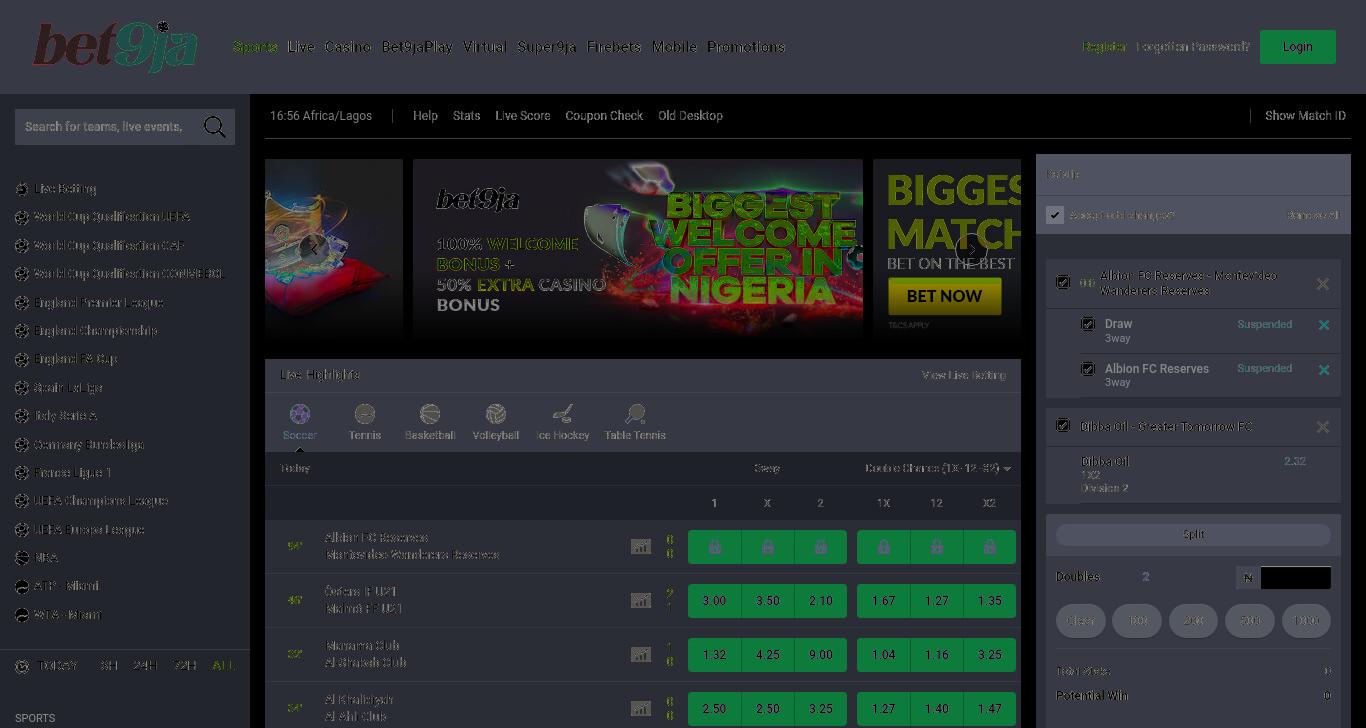This screenshot has height=728, width=1366.
Task: Click Show Match ID
Action: click(x=1305, y=116)
